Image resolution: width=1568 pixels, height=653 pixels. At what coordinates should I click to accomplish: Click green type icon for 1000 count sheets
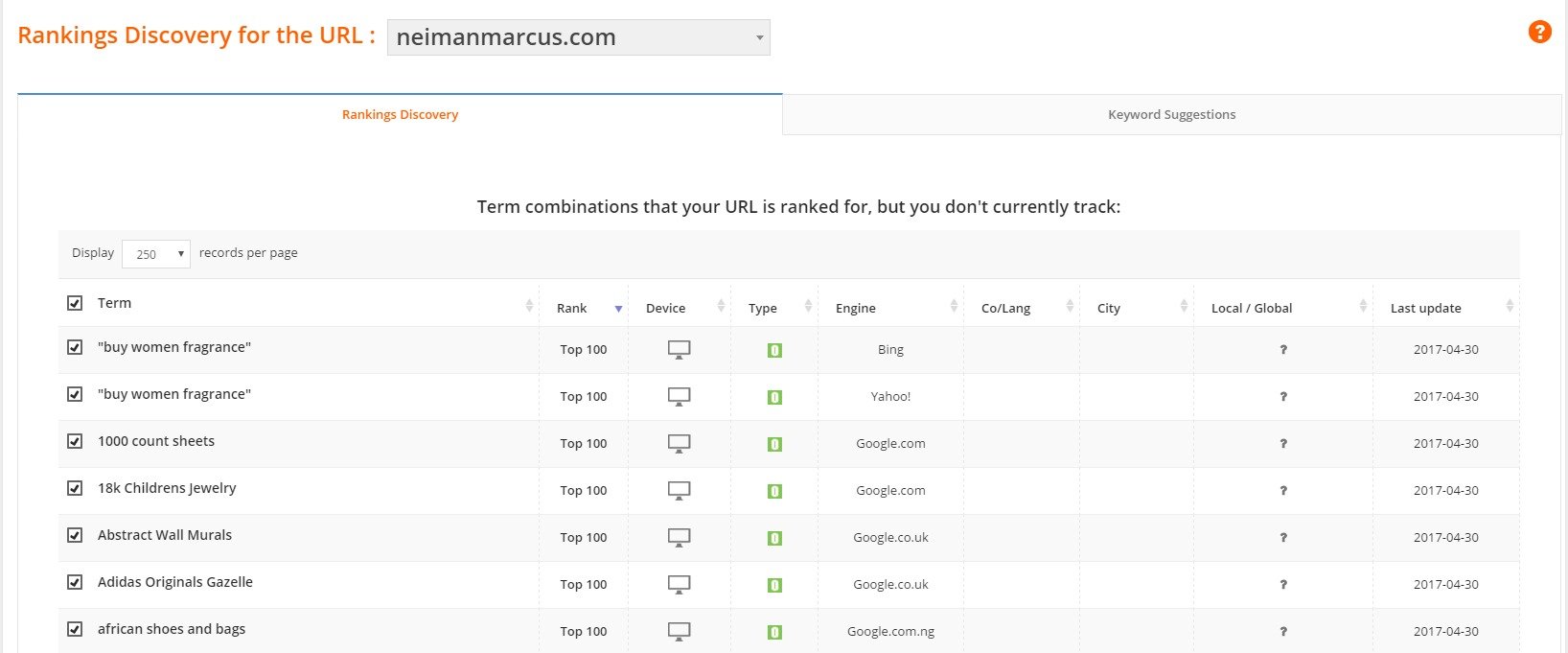[774, 444]
